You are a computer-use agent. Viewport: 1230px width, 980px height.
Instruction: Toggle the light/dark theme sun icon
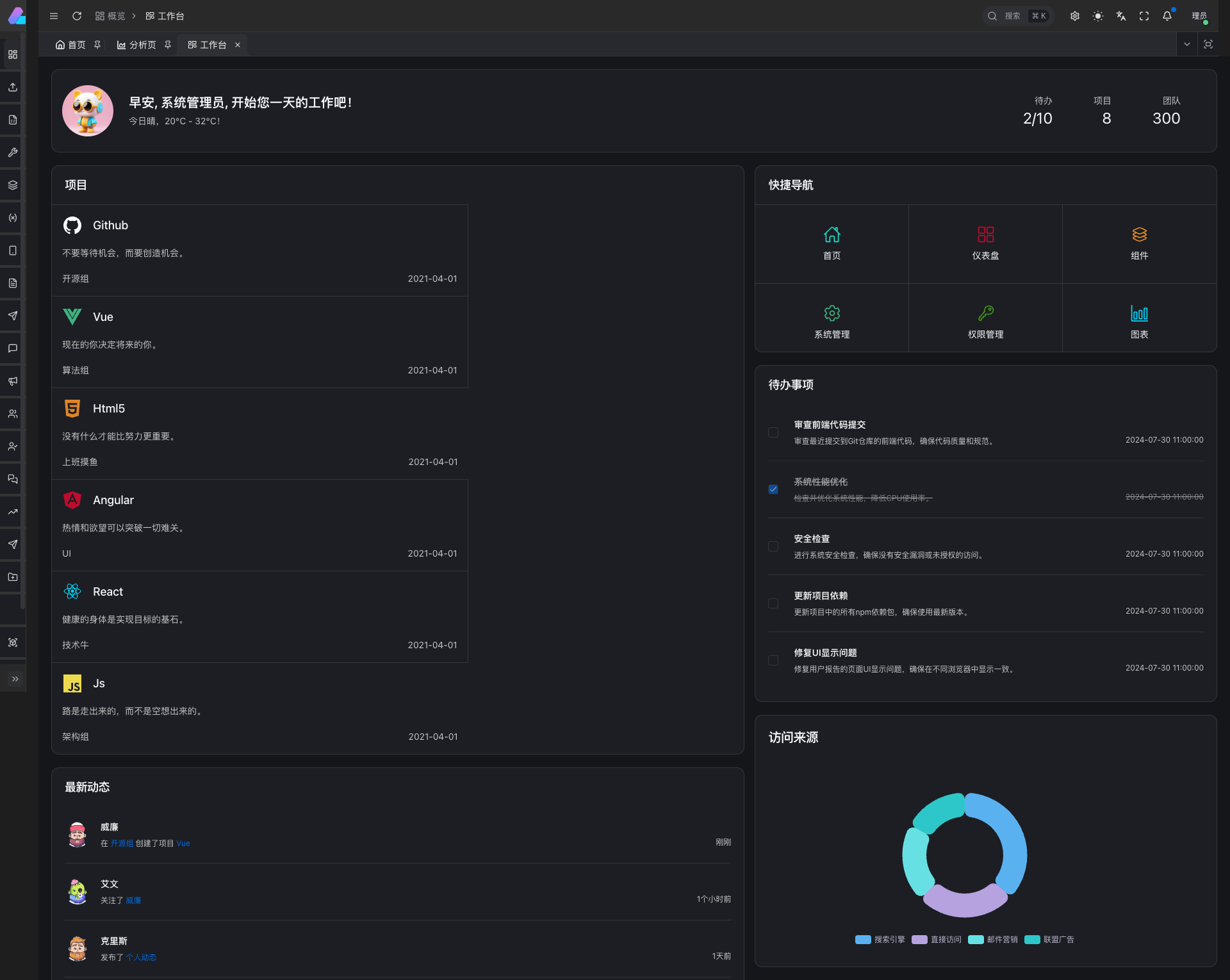pyautogui.click(x=1098, y=16)
